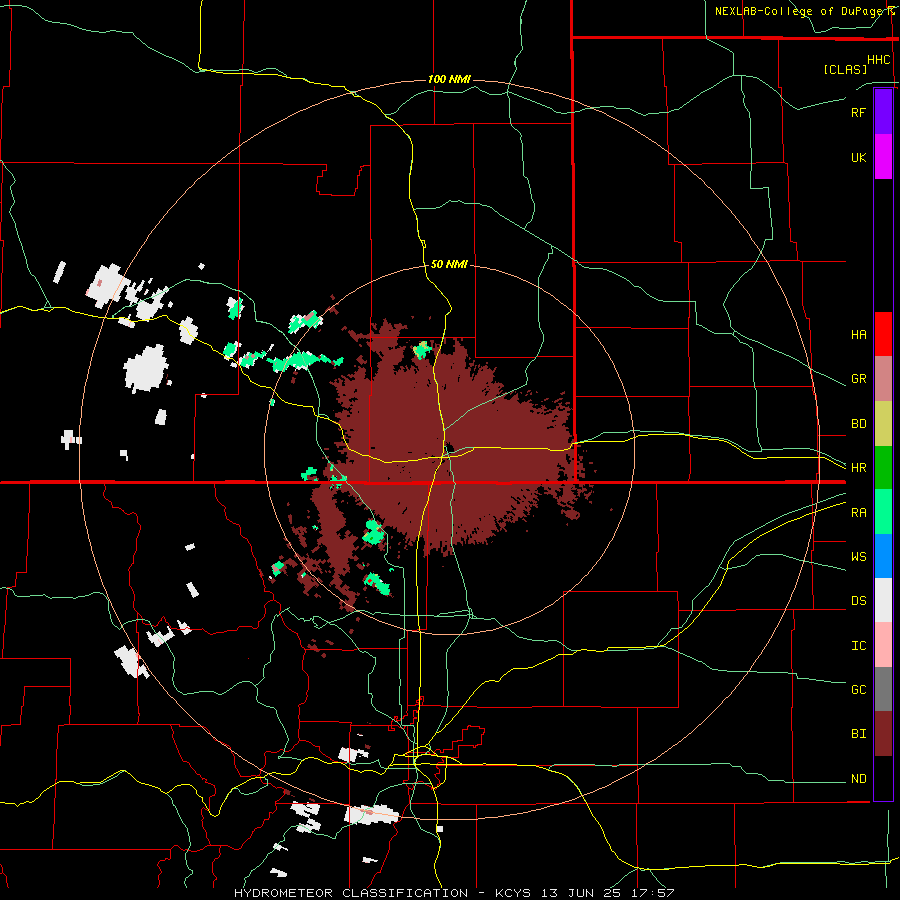Click the GR legend color swatch
Image resolution: width=900 pixels, height=900 pixels.
[883, 379]
